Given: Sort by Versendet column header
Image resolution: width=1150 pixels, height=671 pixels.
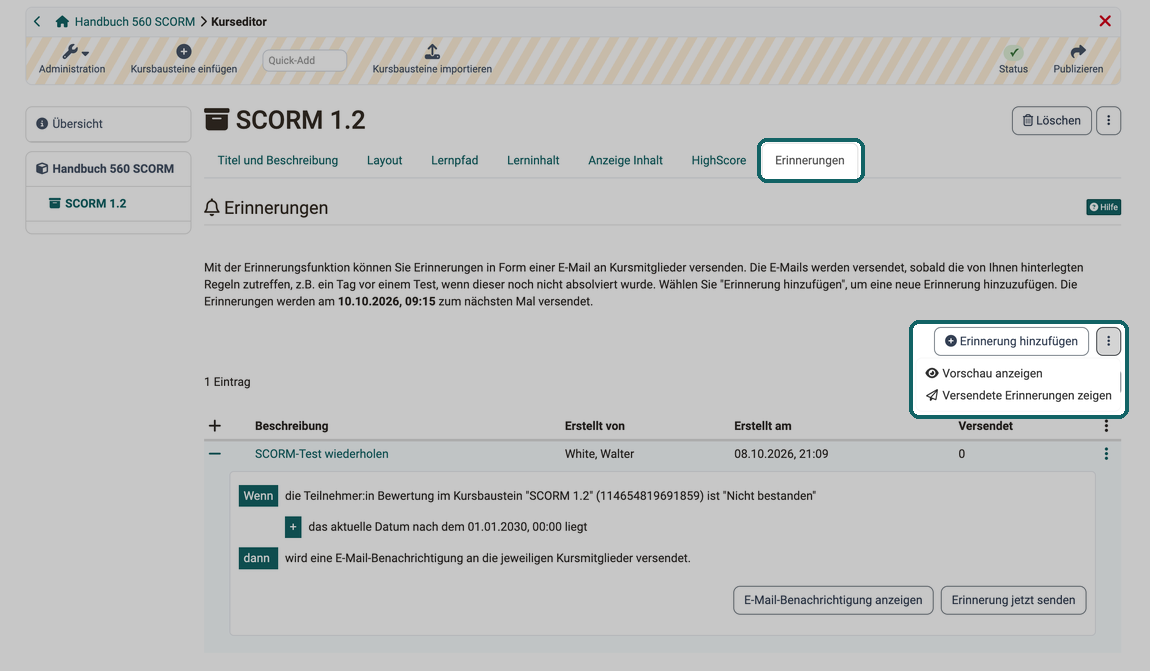Looking at the screenshot, I should point(985,426).
